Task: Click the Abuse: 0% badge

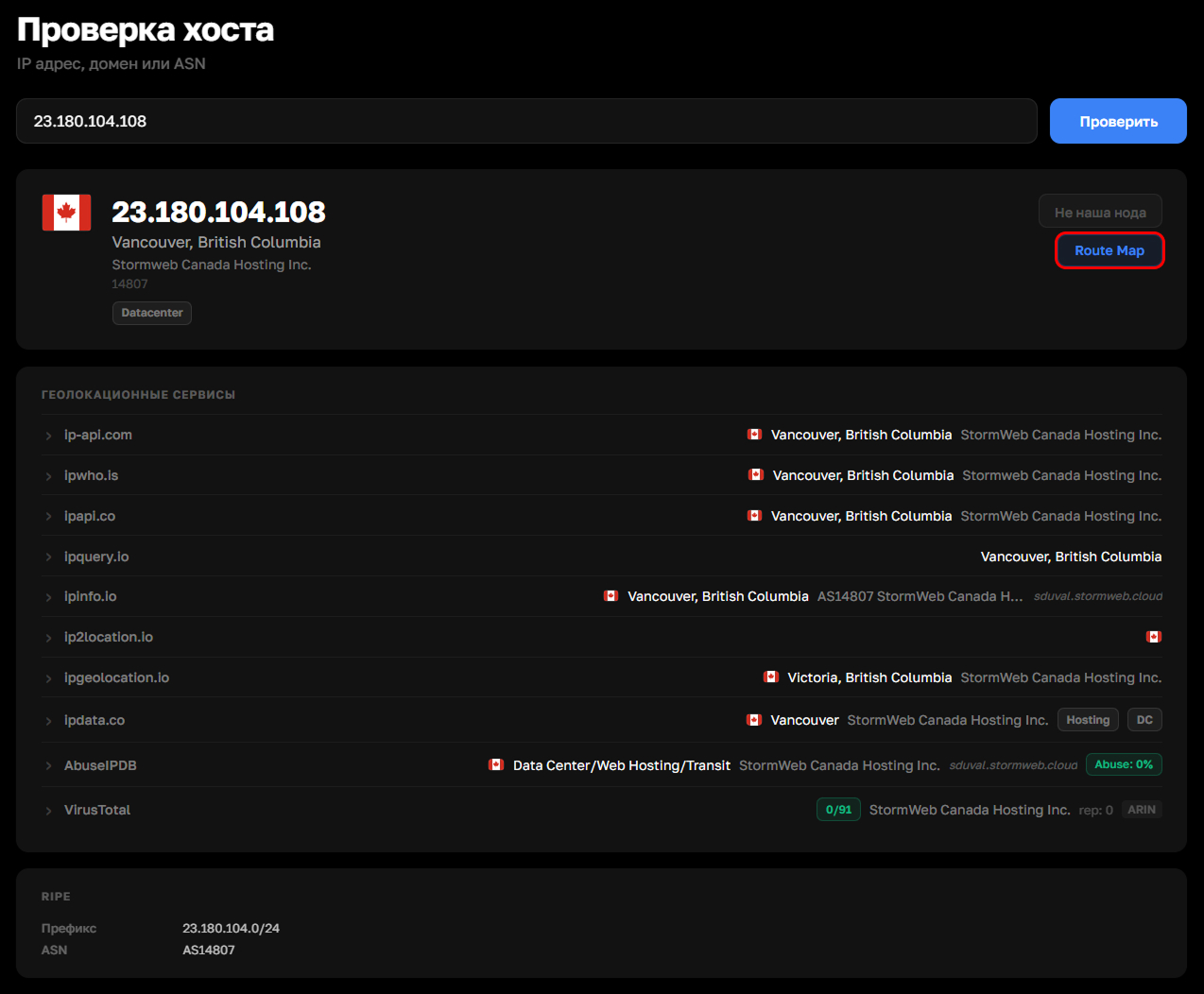Action: coord(1124,764)
